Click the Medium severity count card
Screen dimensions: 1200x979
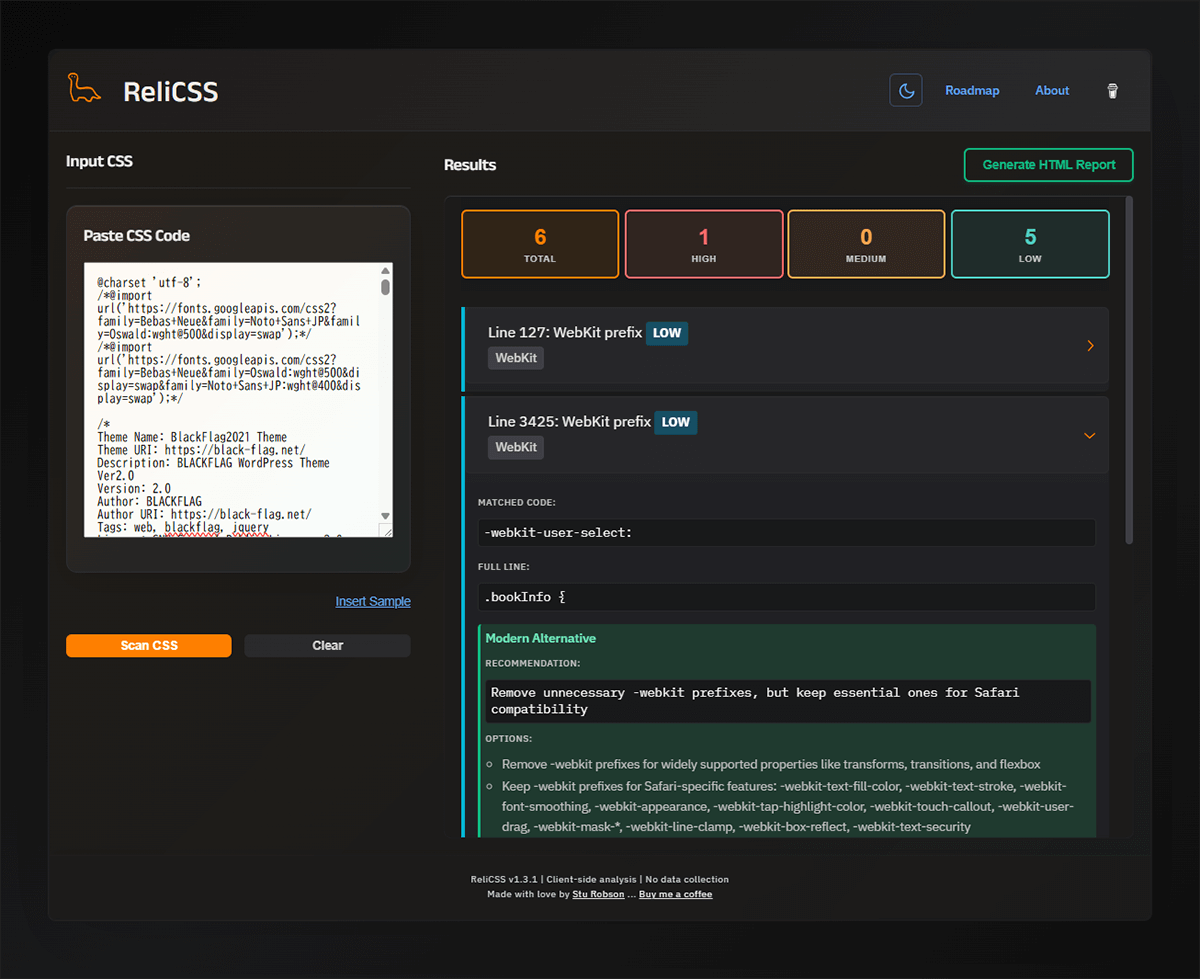tap(866, 244)
